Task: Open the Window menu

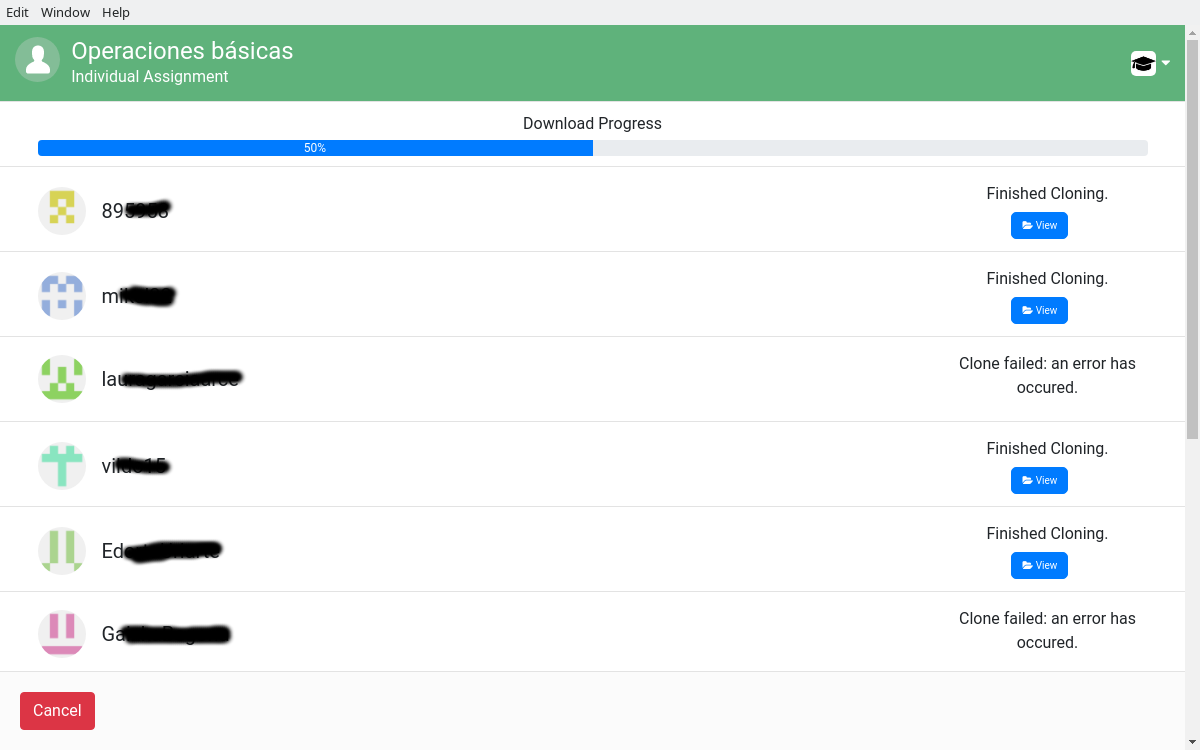Action: tap(65, 12)
